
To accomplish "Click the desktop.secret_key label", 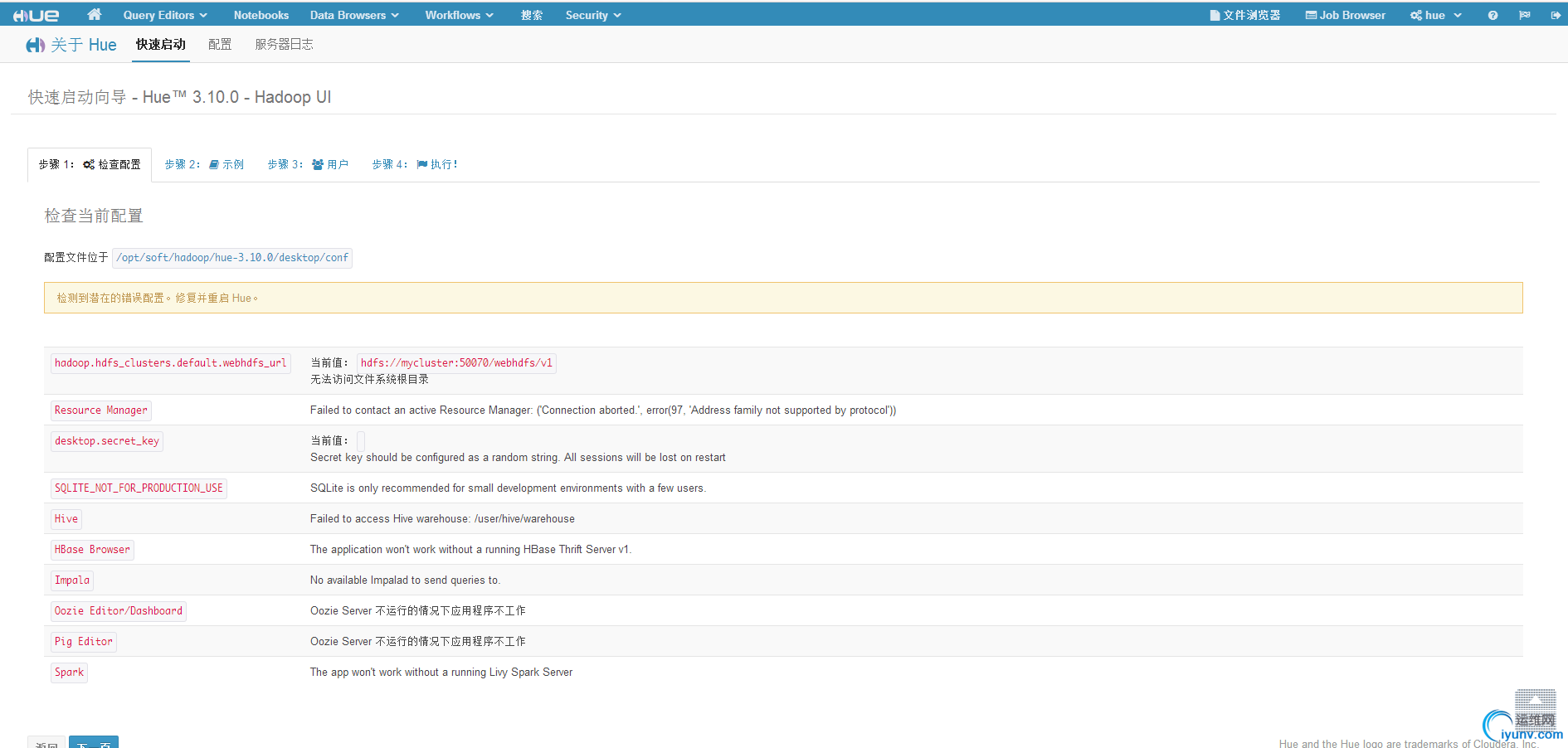I will coord(107,441).
